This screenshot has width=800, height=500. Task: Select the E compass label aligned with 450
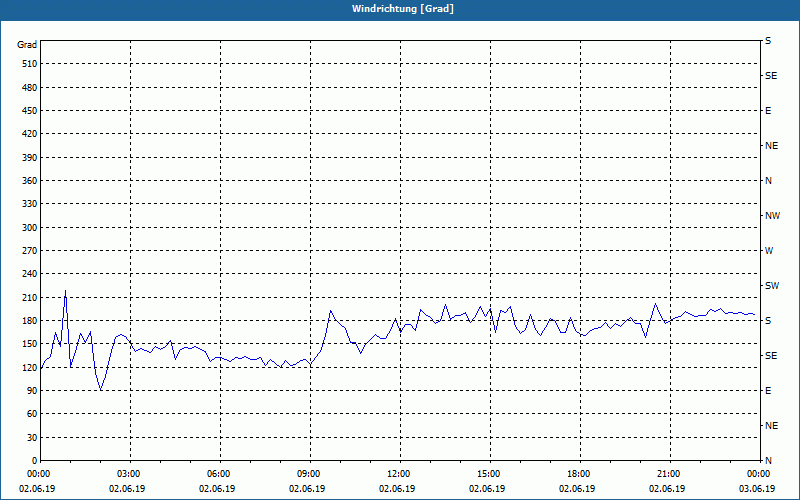click(x=768, y=111)
